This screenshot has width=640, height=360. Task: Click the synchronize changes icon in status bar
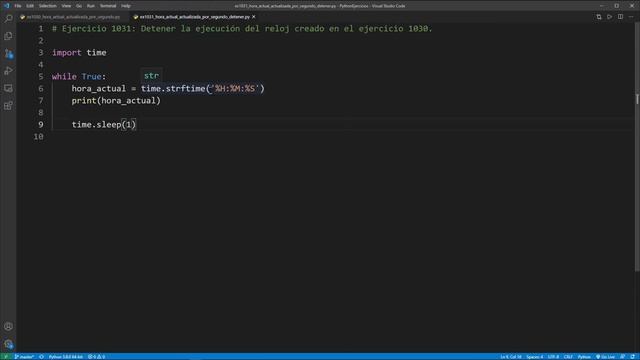[41, 357]
